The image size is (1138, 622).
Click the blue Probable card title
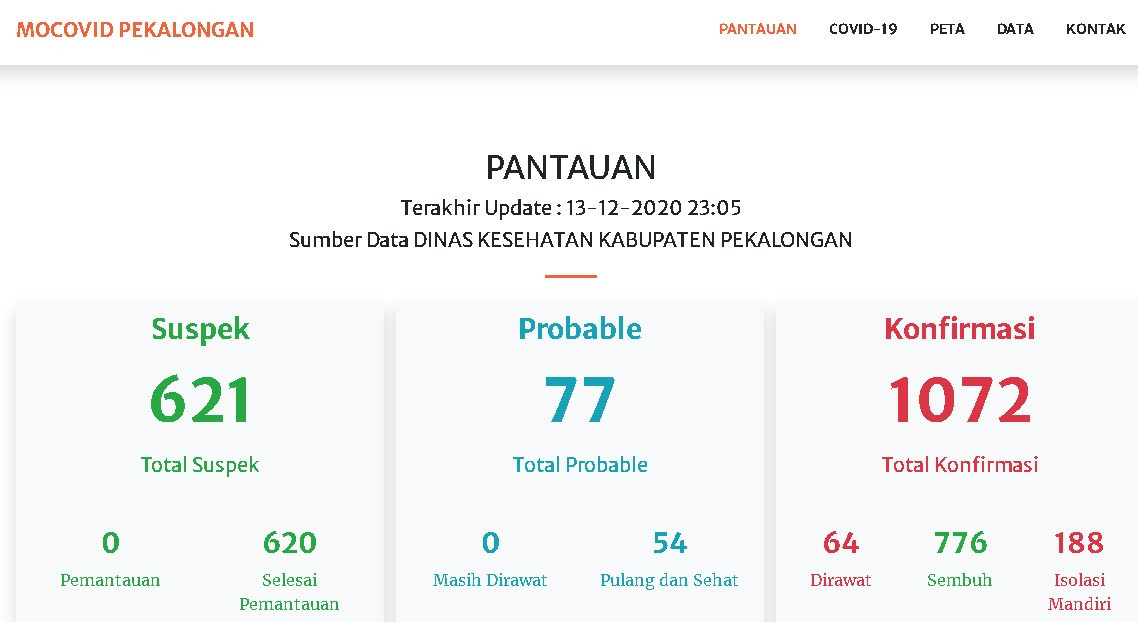click(x=580, y=329)
